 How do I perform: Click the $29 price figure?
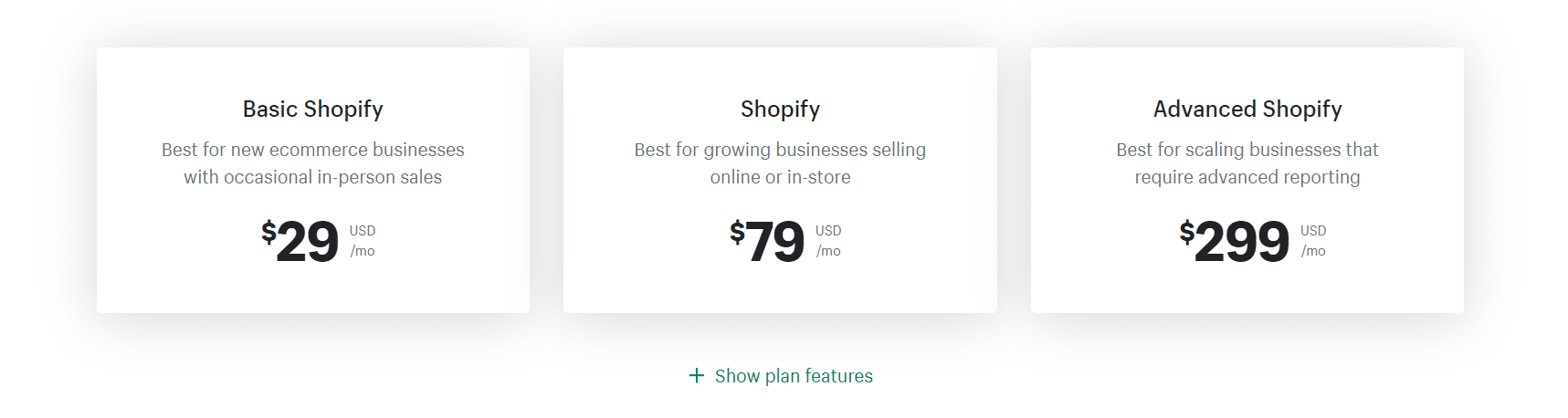pos(308,242)
